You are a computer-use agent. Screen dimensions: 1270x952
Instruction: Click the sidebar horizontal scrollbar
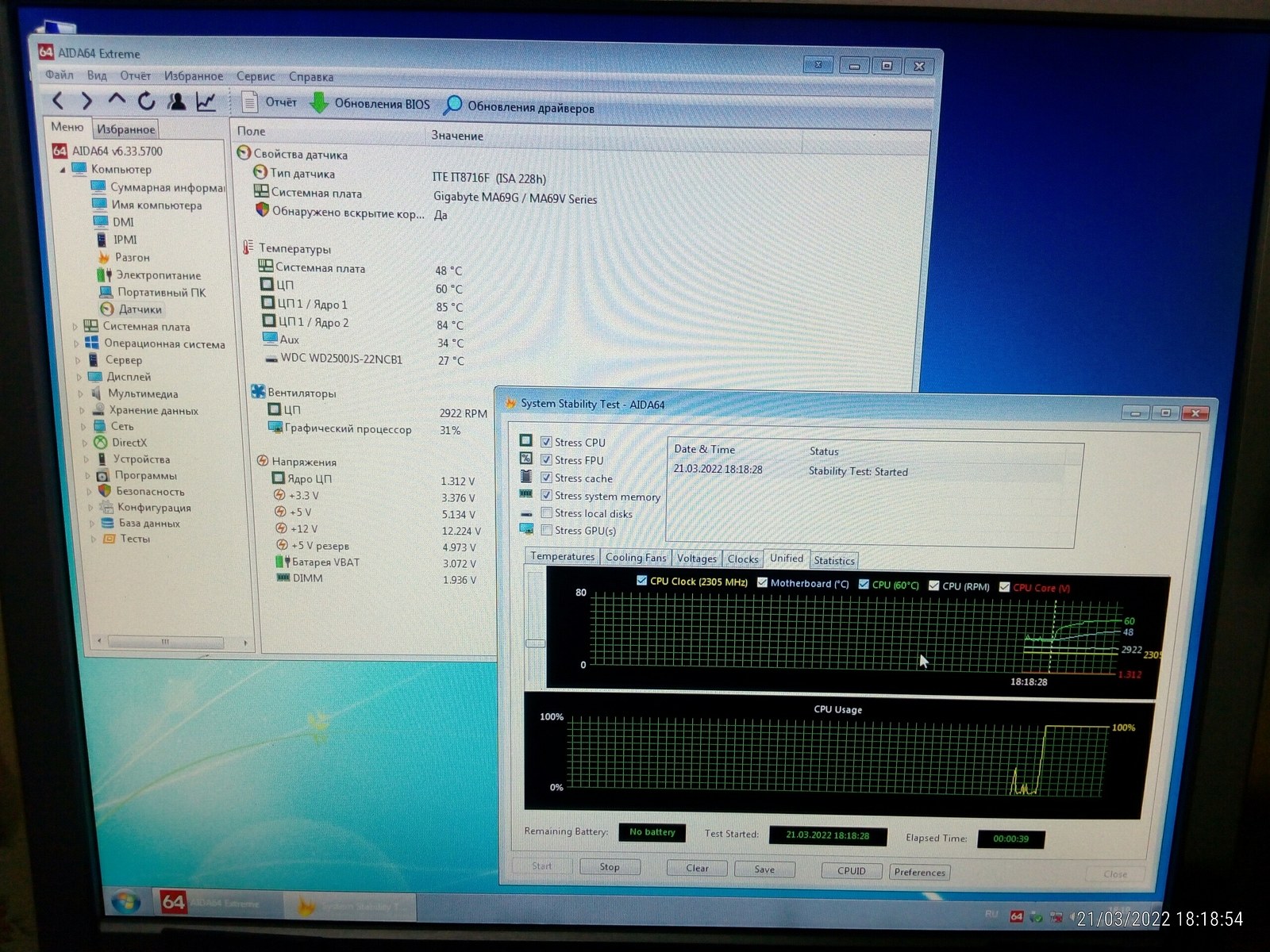(165, 641)
